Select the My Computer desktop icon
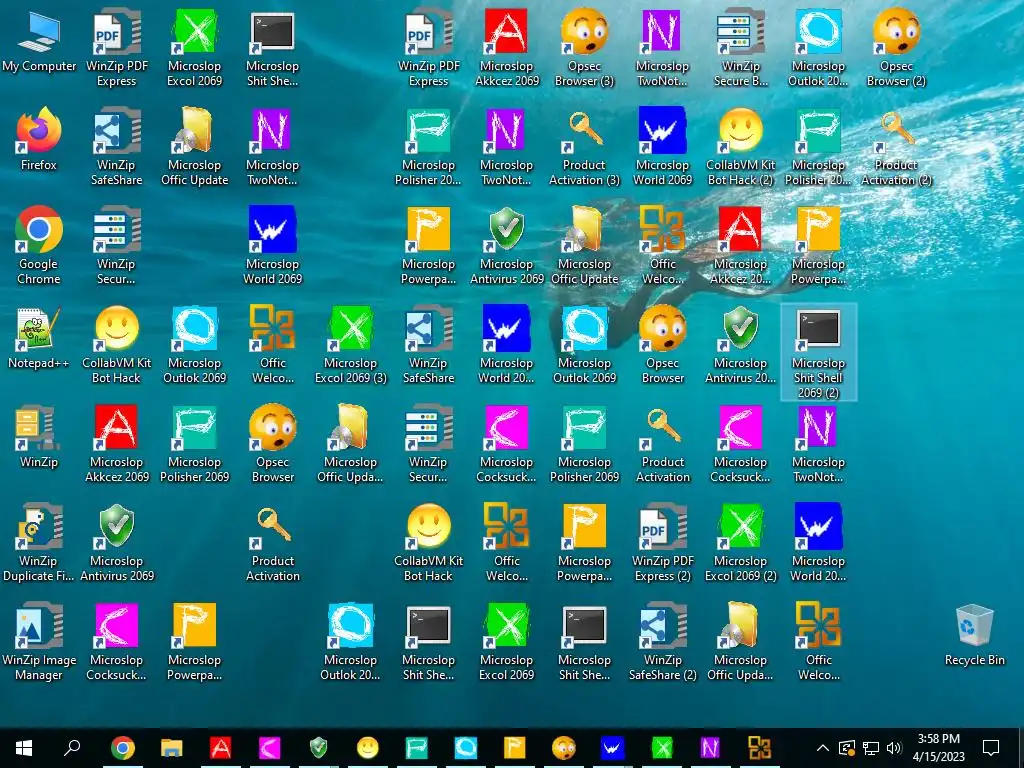This screenshot has height=768, width=1024. pos(39,42)
